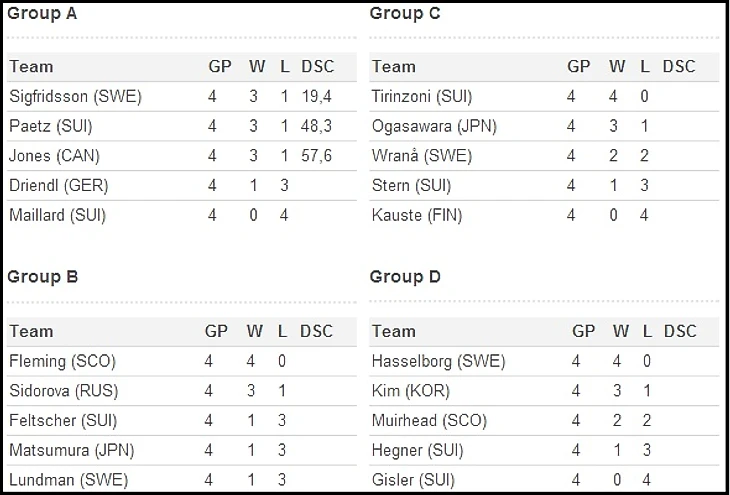730x495 pixels.
Task: Click Lundman (SWE) in Group B
Action: tap(68, 479)
